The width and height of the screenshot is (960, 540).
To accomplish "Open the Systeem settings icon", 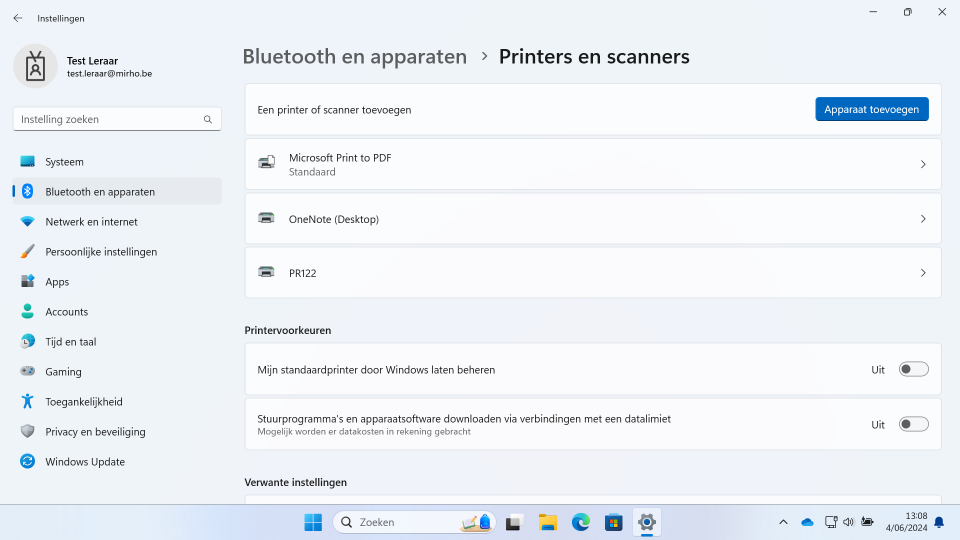I will 27,162.
